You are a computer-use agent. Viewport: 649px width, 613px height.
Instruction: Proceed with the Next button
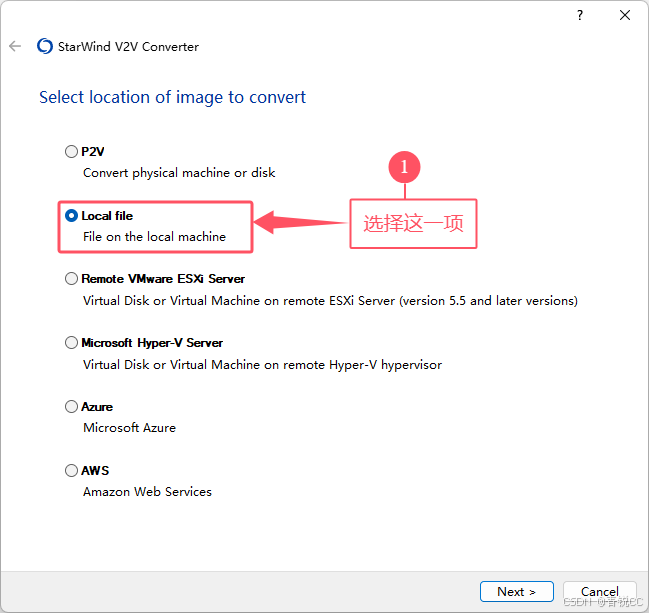517,591
